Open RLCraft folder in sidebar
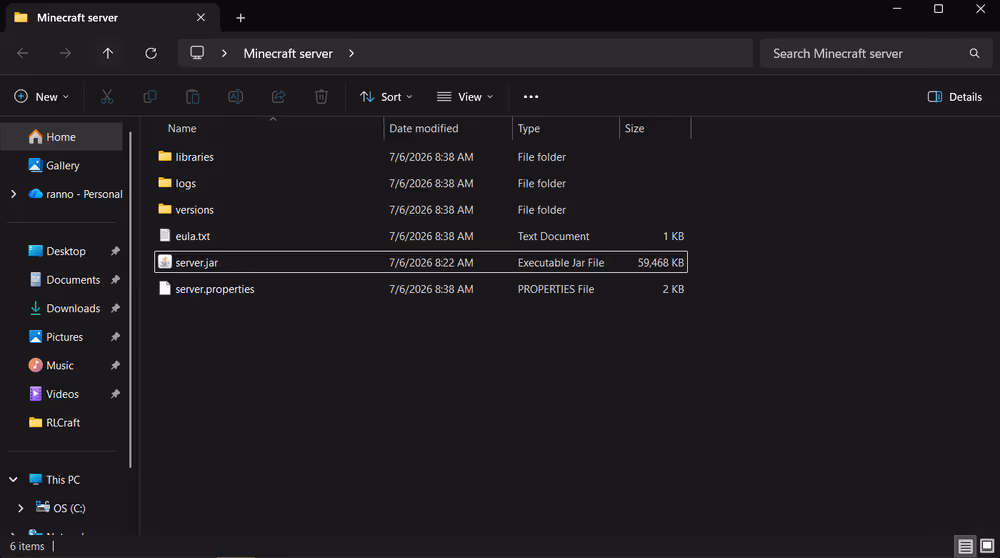Viewport: 1000px width, 558px height. (62, 423)
